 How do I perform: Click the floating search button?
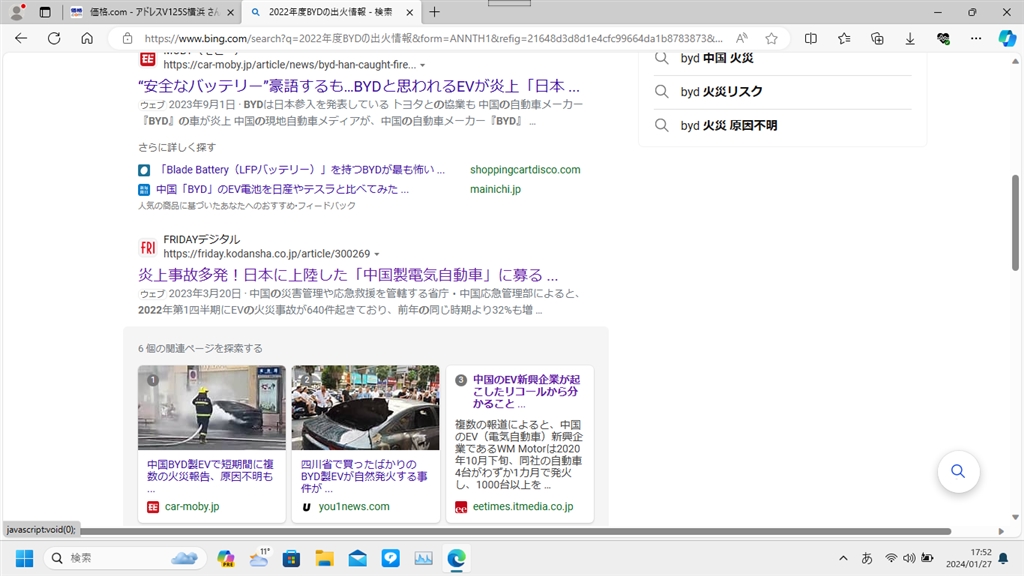point(958,472)
